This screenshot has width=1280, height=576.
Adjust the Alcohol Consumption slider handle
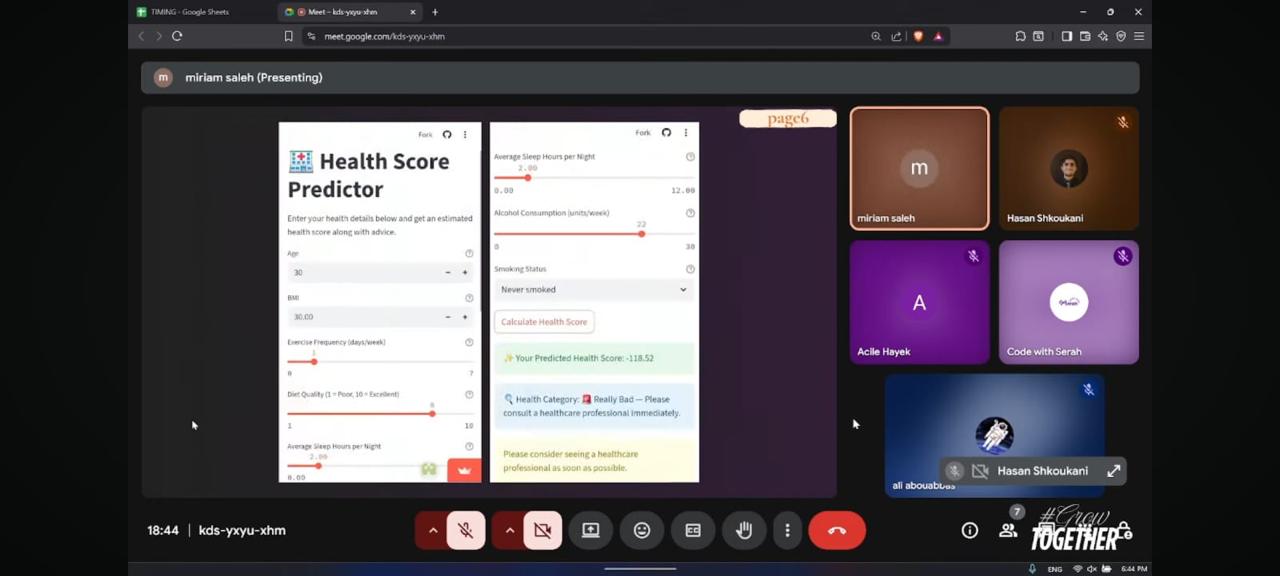pyautogui.click(x=641, y=233)
